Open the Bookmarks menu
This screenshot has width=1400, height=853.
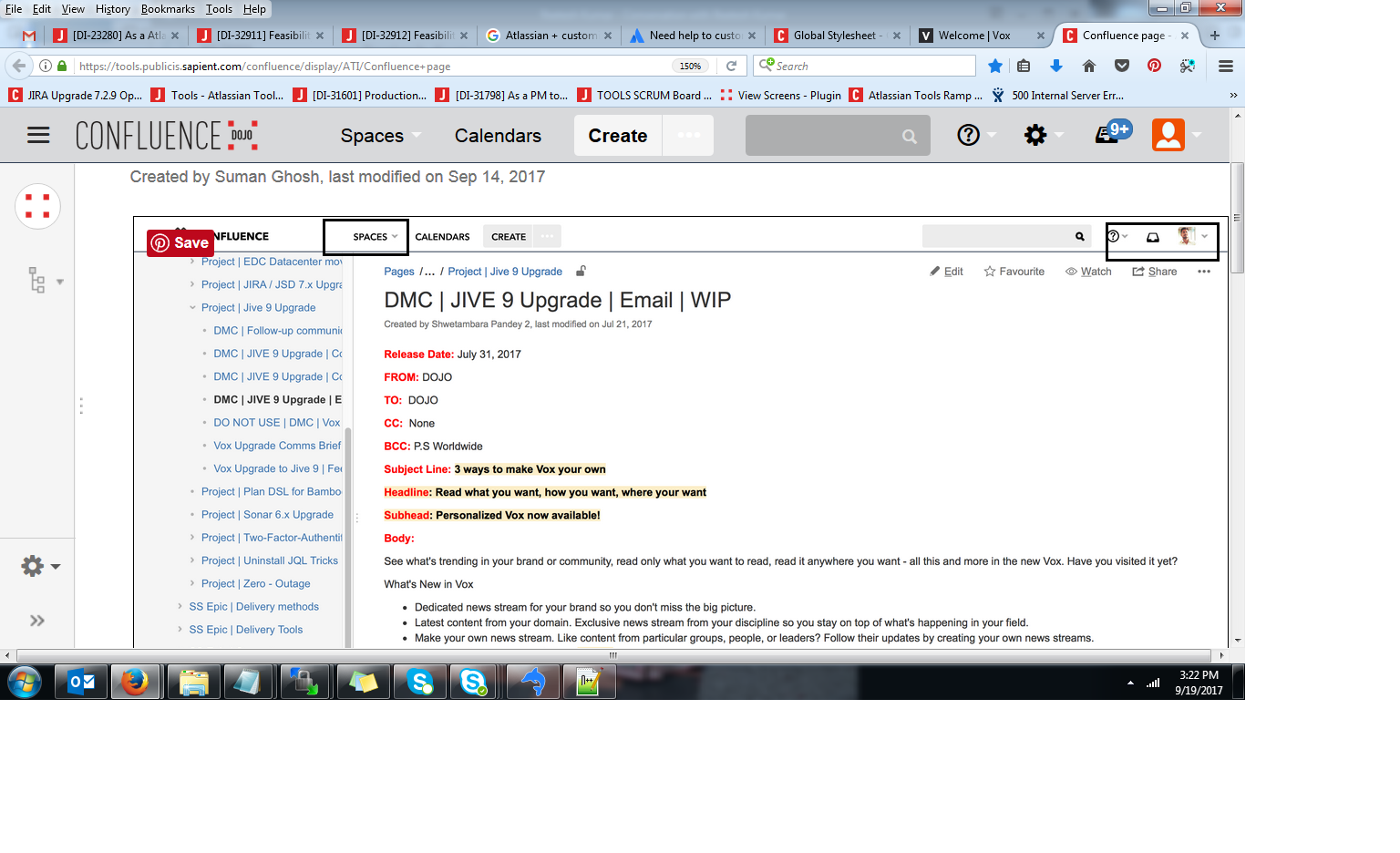(x=168, y=9)
